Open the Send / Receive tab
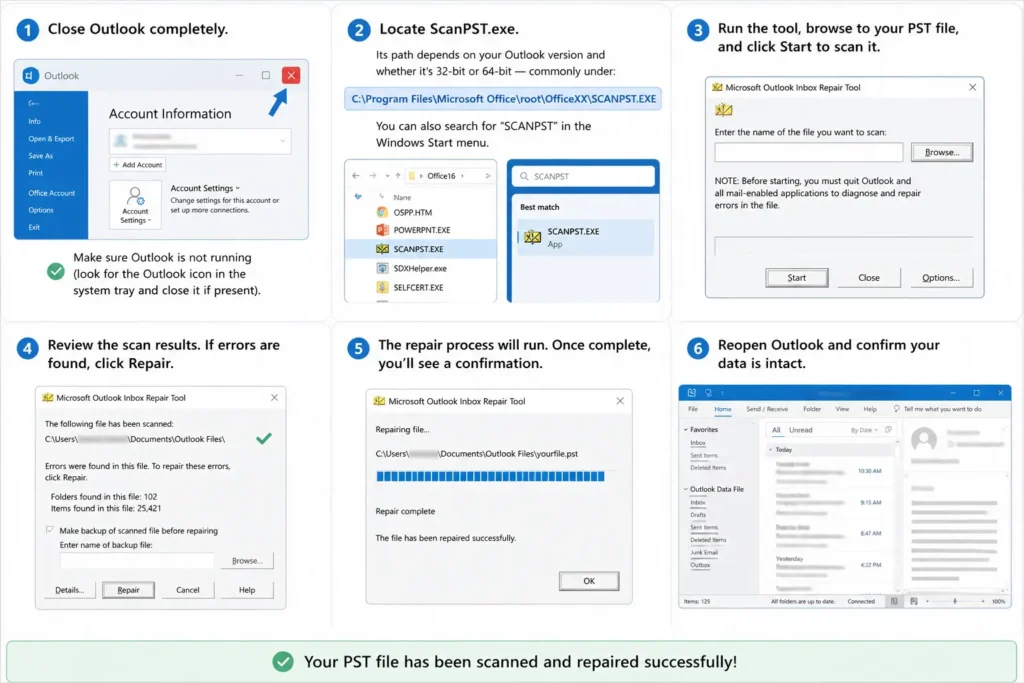The image size is (1024, 683). [x=767, y=409]
